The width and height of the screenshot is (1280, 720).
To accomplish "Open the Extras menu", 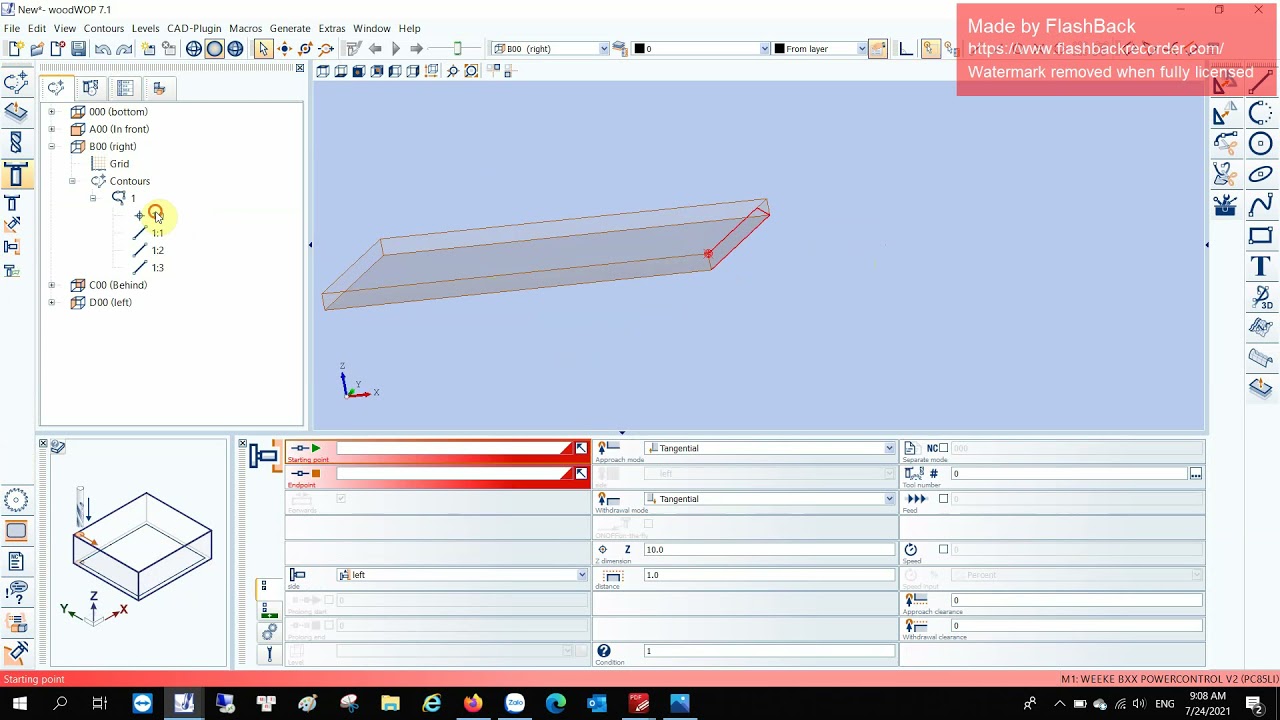I will [331, 28].
